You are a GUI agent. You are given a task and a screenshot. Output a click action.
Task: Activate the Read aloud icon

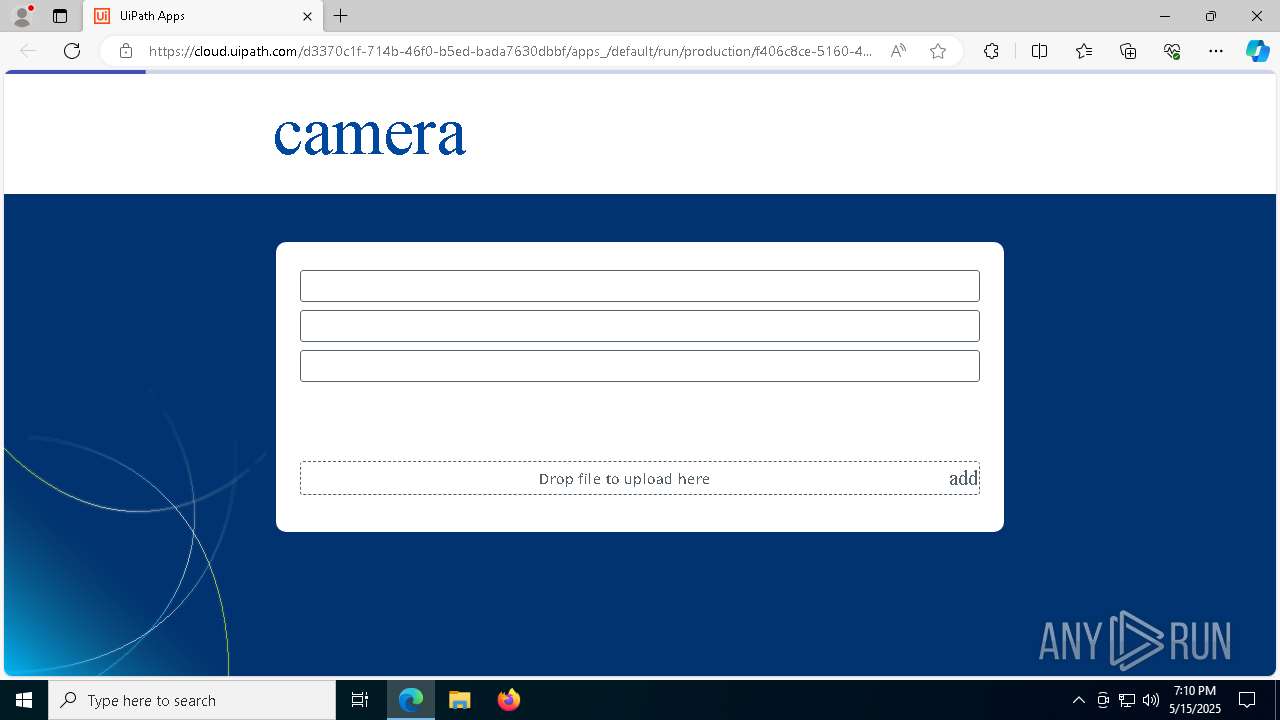click(898, 51)
